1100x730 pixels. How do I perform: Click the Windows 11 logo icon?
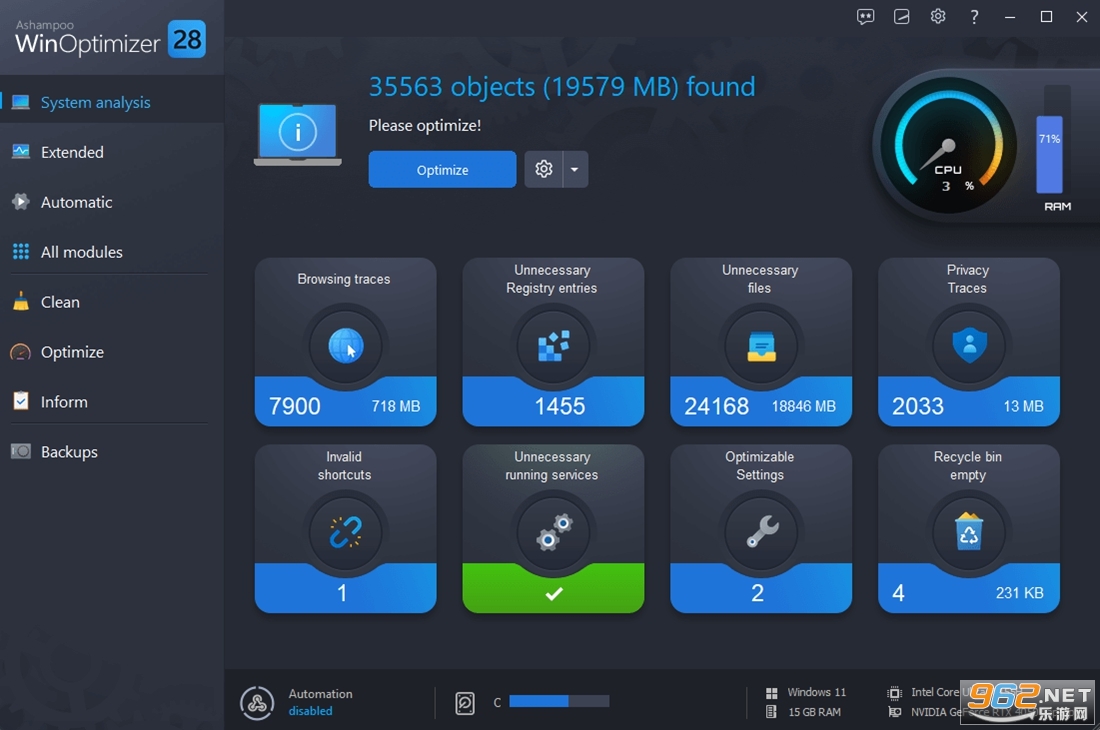coord(772,693)
